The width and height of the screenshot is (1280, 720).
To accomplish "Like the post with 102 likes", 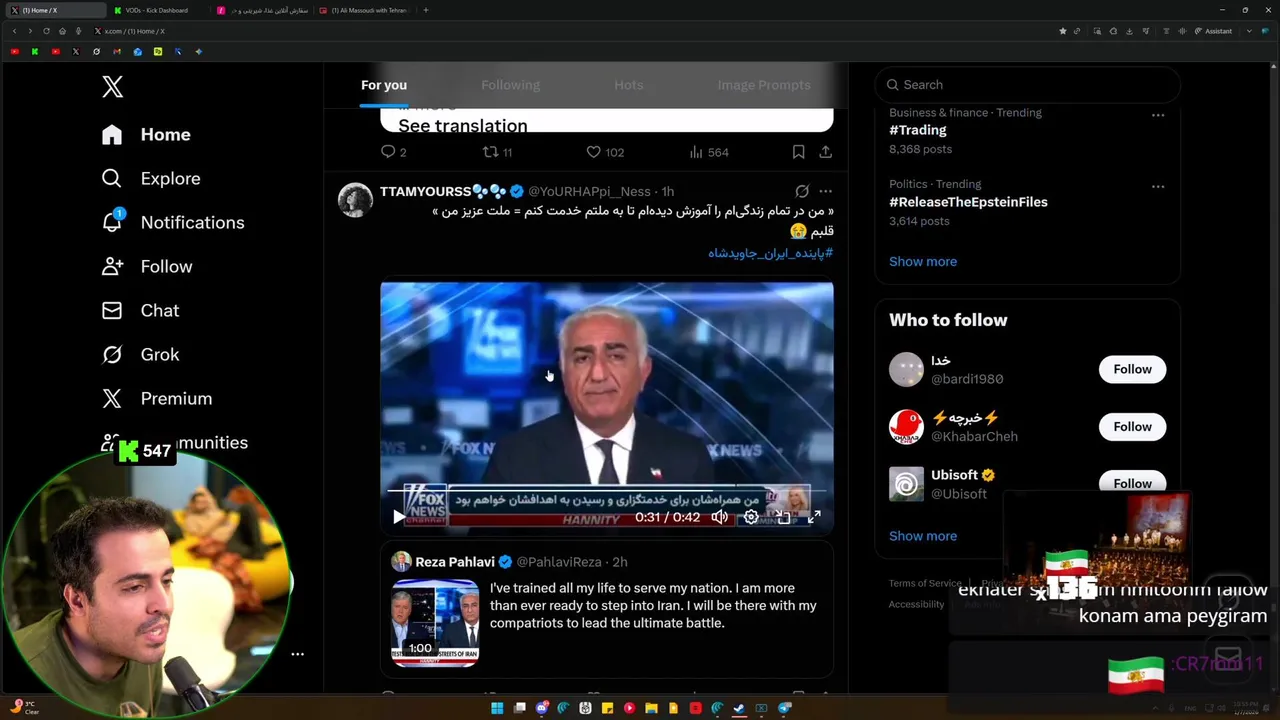I will coord(605,152).
